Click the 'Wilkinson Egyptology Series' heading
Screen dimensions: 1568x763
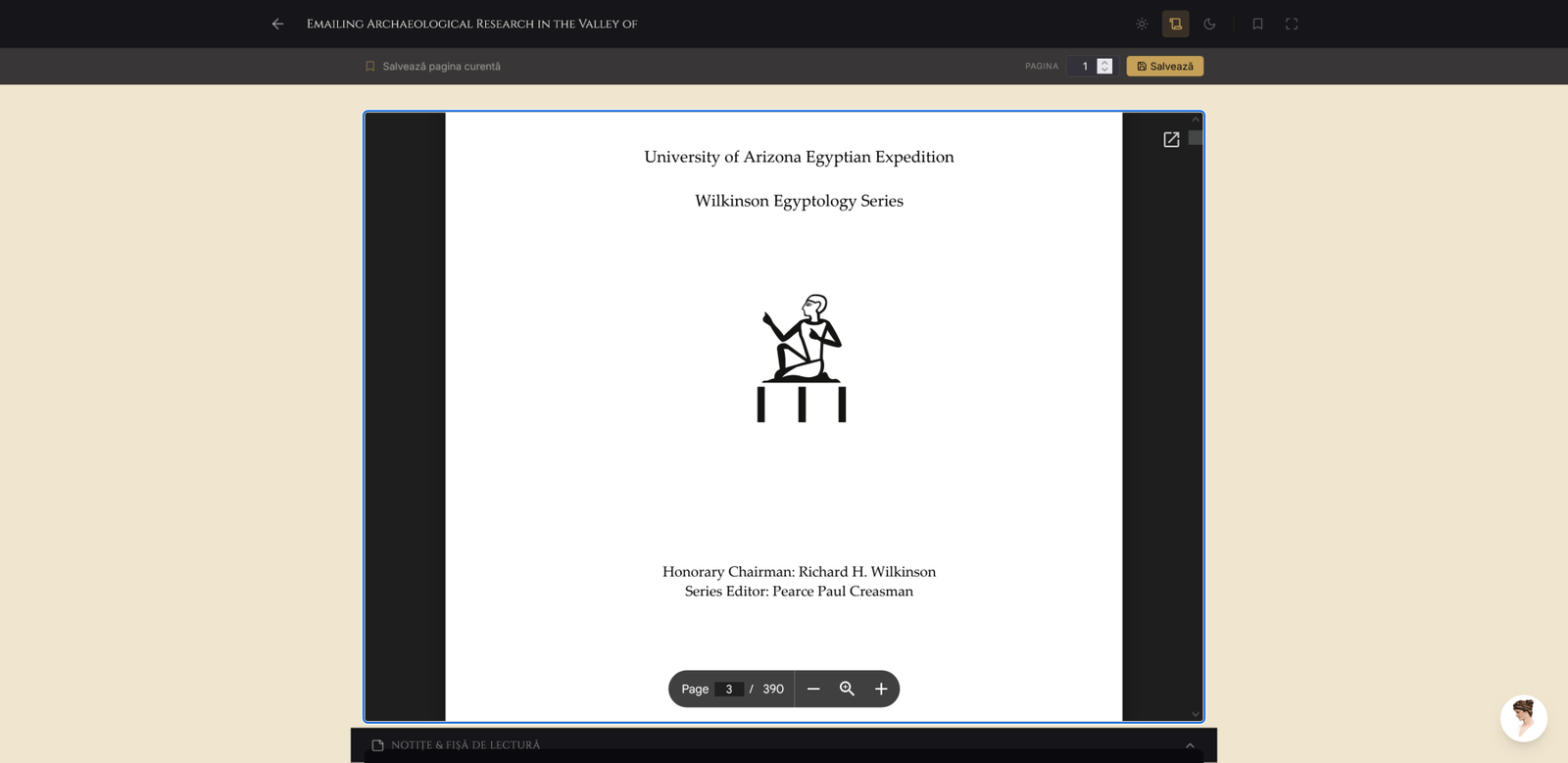pyautogui.click(x=799, y=201)
